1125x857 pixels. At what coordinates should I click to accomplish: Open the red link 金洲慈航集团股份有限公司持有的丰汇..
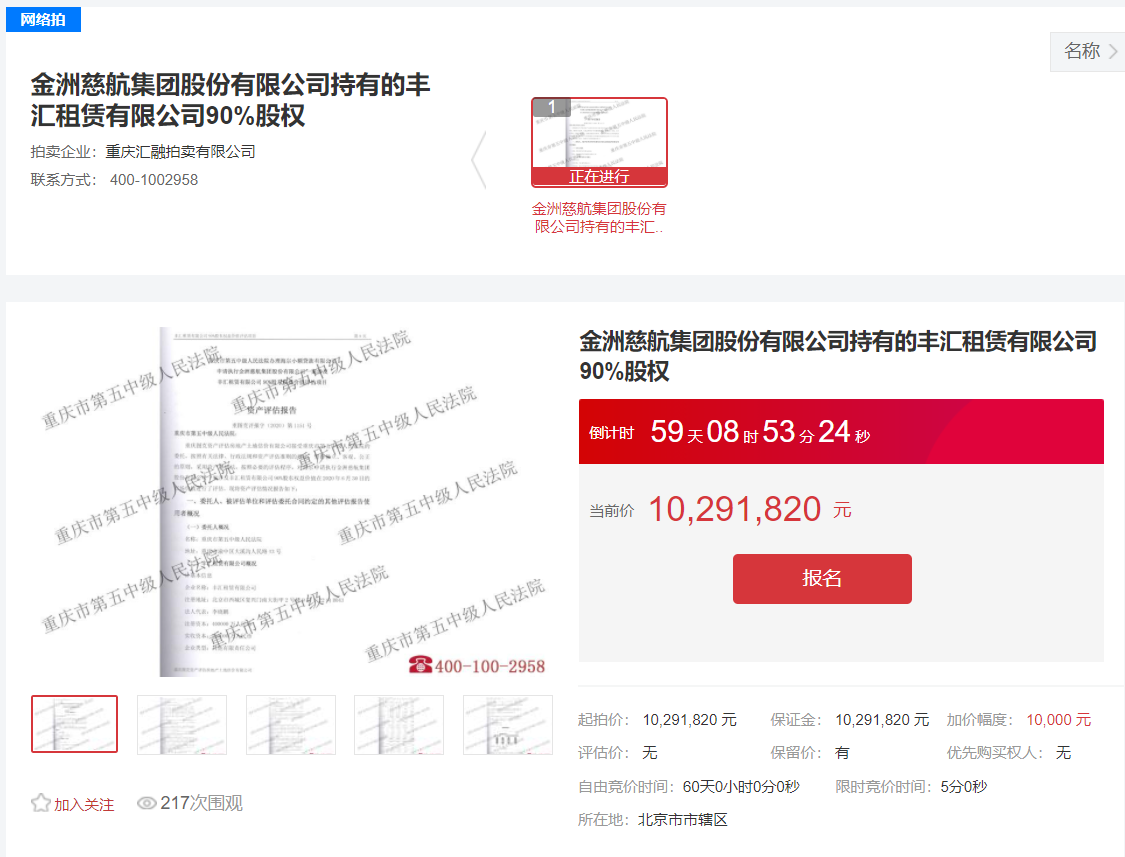(x=599, y=217)
